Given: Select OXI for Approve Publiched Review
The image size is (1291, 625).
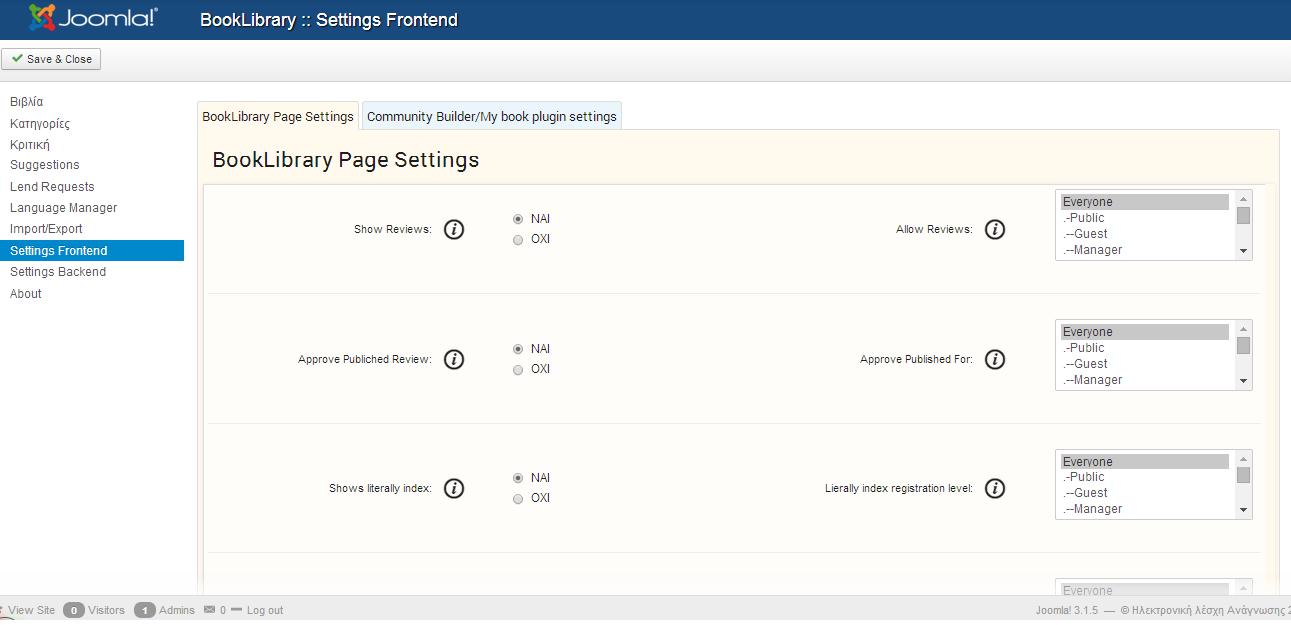Looking at the screenshot, I should (518, 370).
